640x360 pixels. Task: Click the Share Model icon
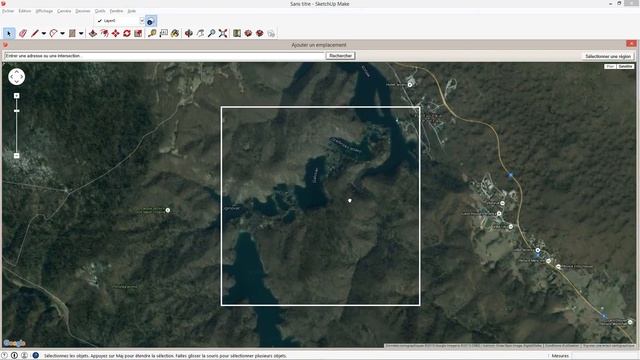(260, 33)
